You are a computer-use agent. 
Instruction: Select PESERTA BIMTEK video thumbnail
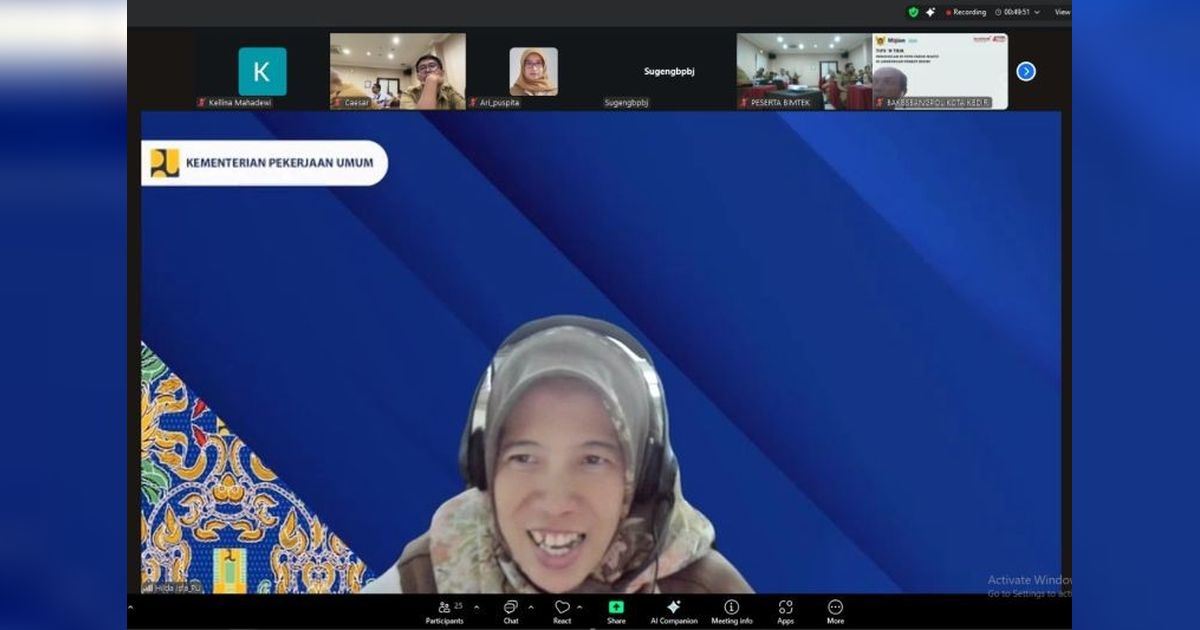(804, 71)
